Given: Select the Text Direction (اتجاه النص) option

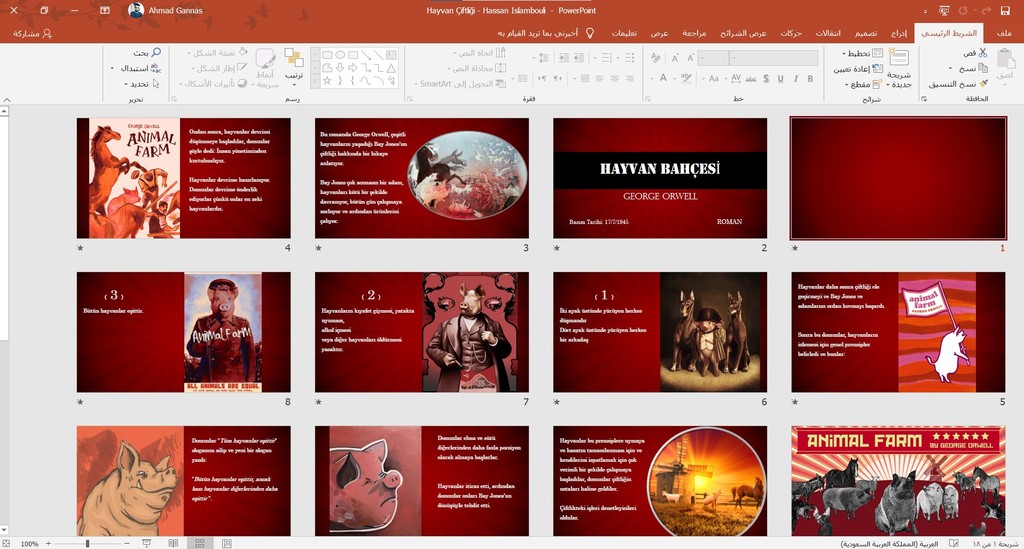Looking at the screenshot, I should 479,53.
